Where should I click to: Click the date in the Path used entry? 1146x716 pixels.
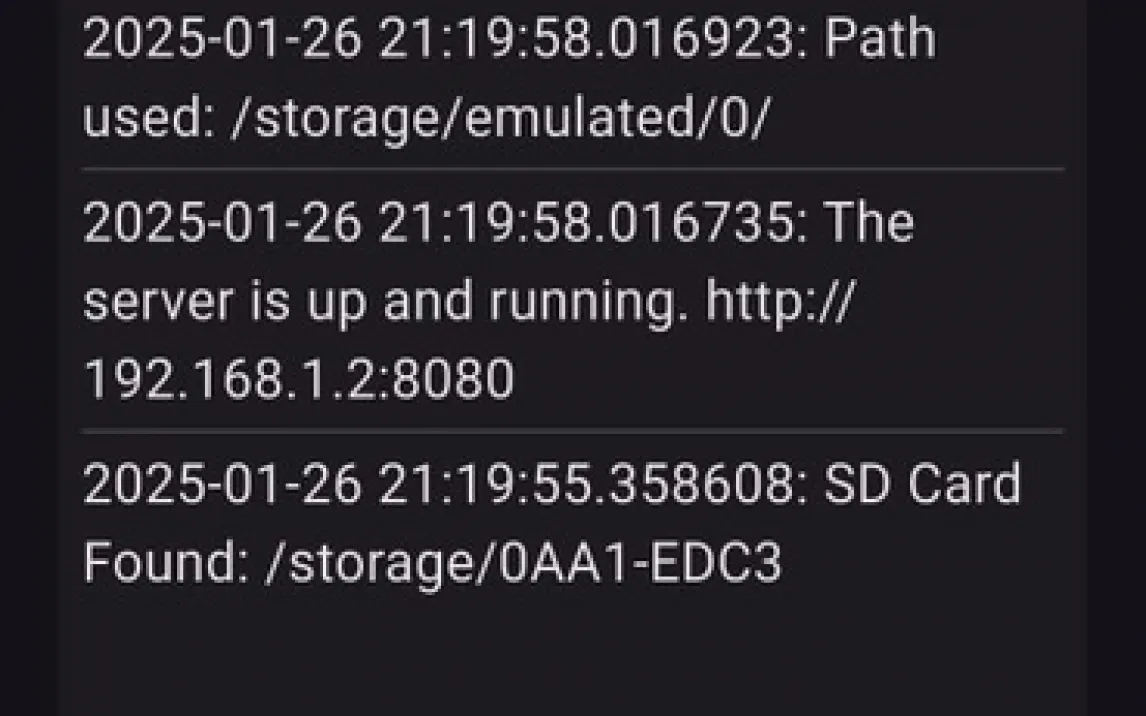tap(221, 40)
